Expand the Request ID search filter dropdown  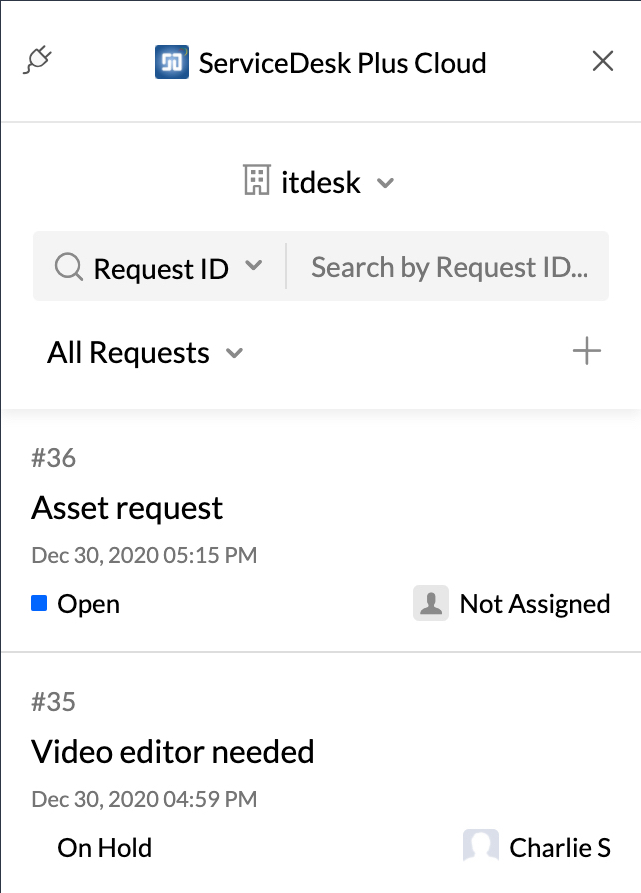(x=255, y=267)
